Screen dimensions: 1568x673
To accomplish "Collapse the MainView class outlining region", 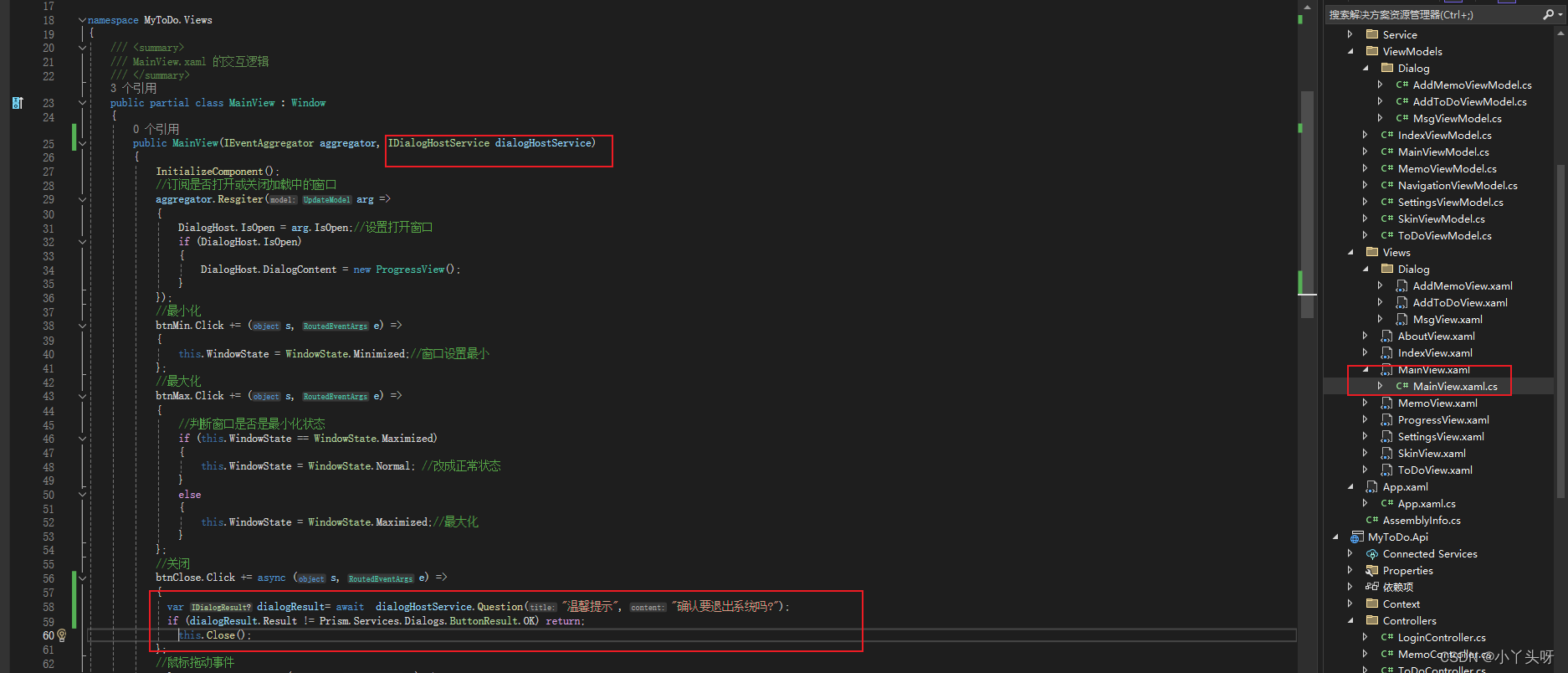I will [x=82, y=103].
